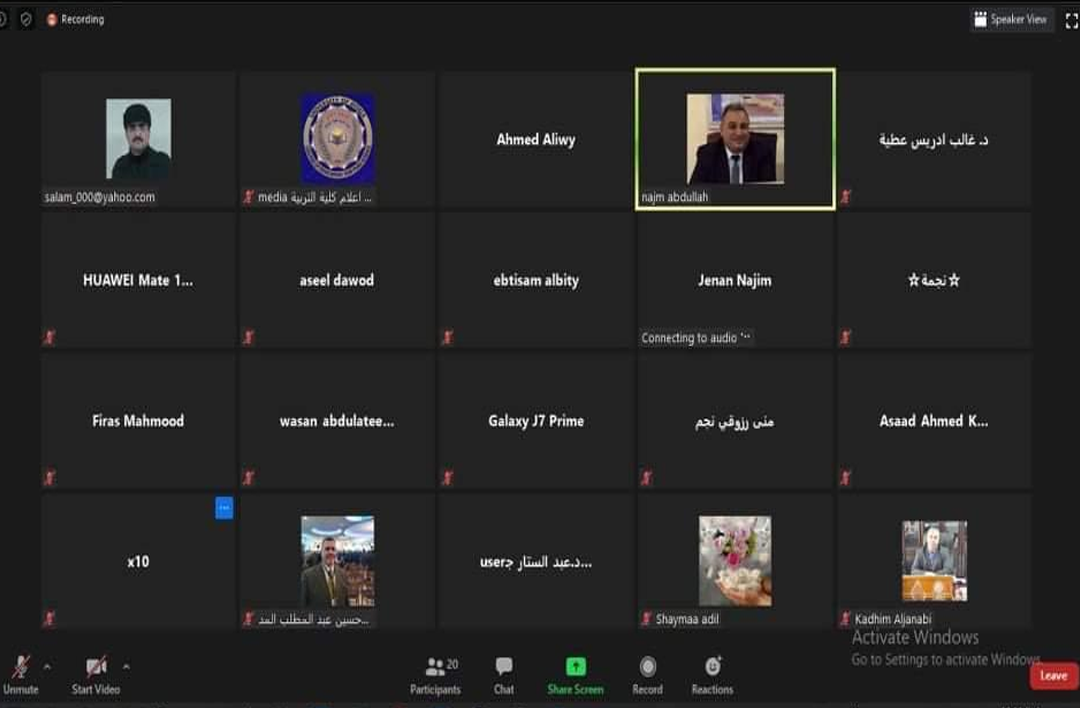Open the Participants panel
1080x708 pixels.
click(435, 675)
